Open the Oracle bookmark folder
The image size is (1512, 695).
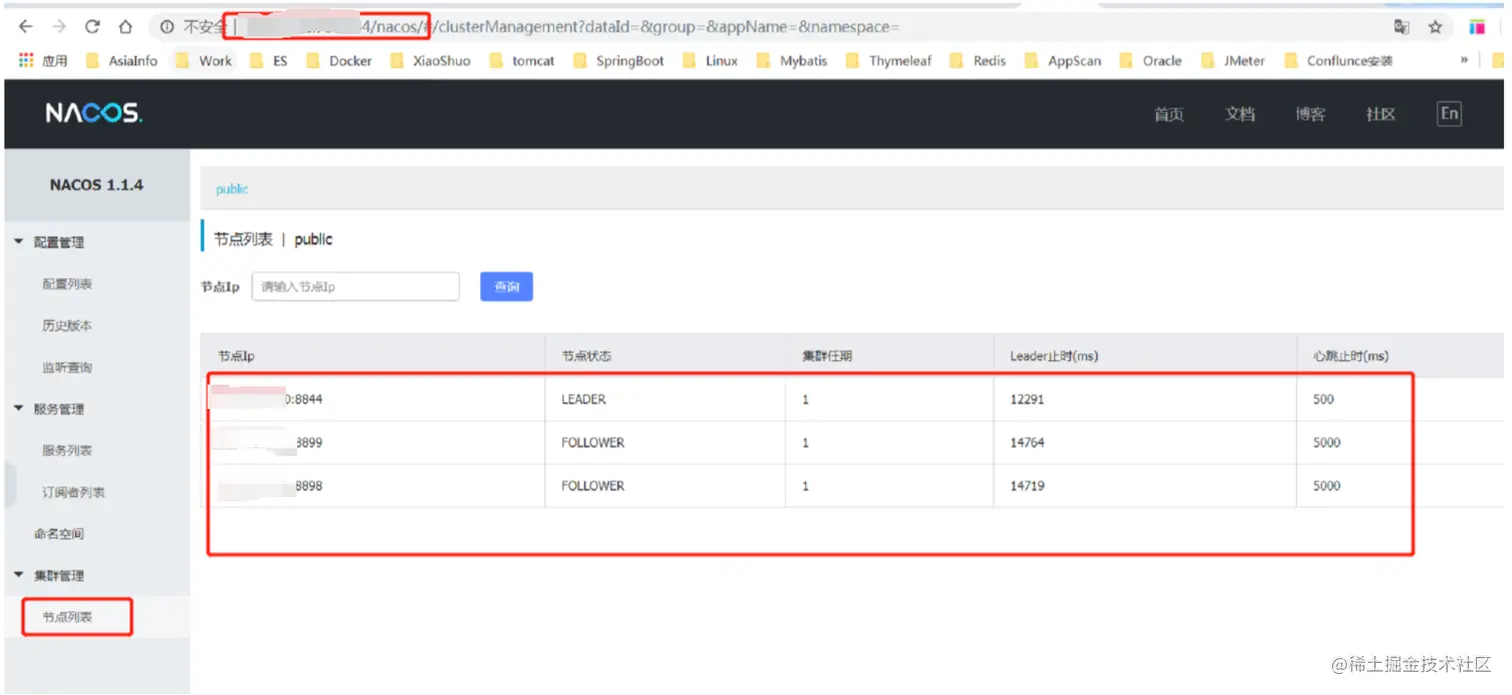pyautogui.click(x=1151, y=60)
